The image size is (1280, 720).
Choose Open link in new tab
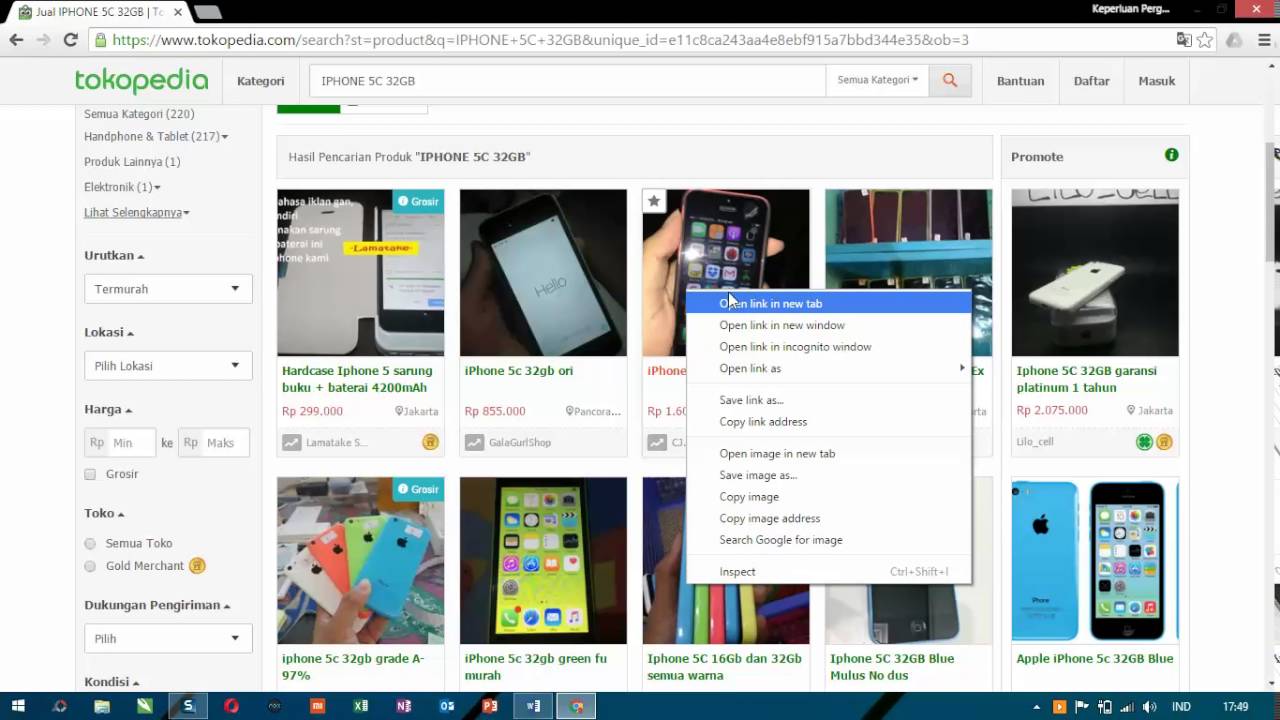(x=770, y=304)
